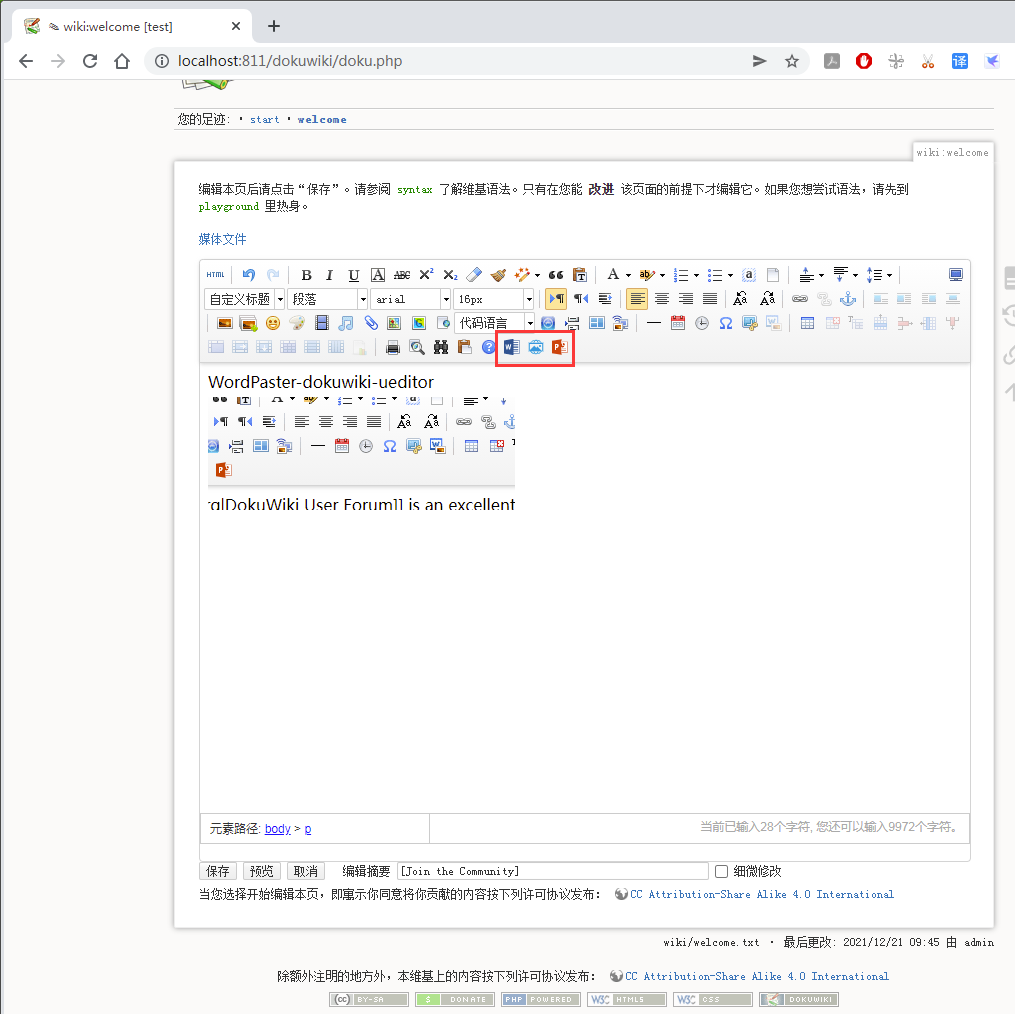Expand the autotypeset wand dropdown arrow

click(x=537, y=275)
